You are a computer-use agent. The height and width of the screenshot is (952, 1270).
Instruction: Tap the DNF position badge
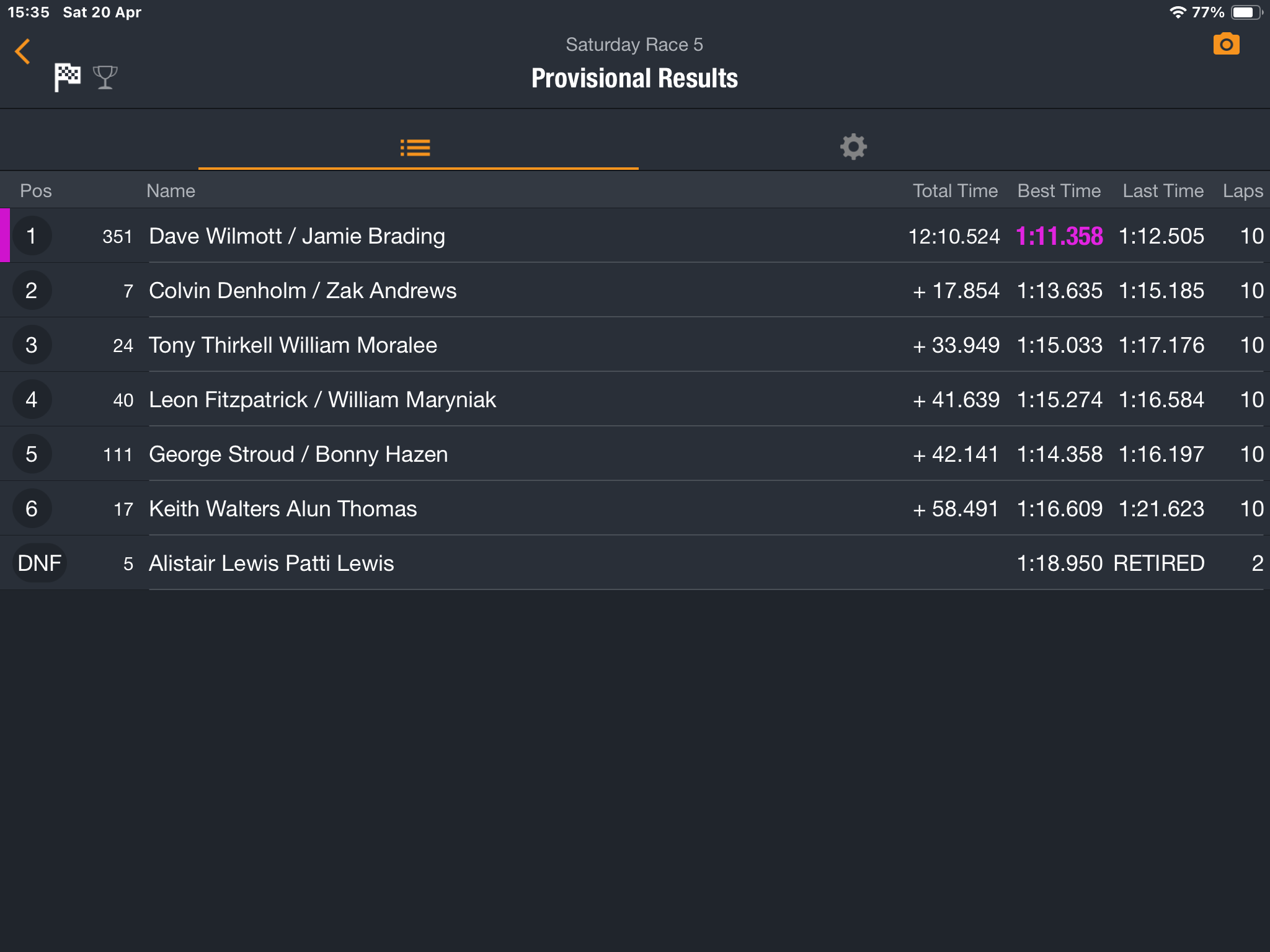click(x=39, y=563)
